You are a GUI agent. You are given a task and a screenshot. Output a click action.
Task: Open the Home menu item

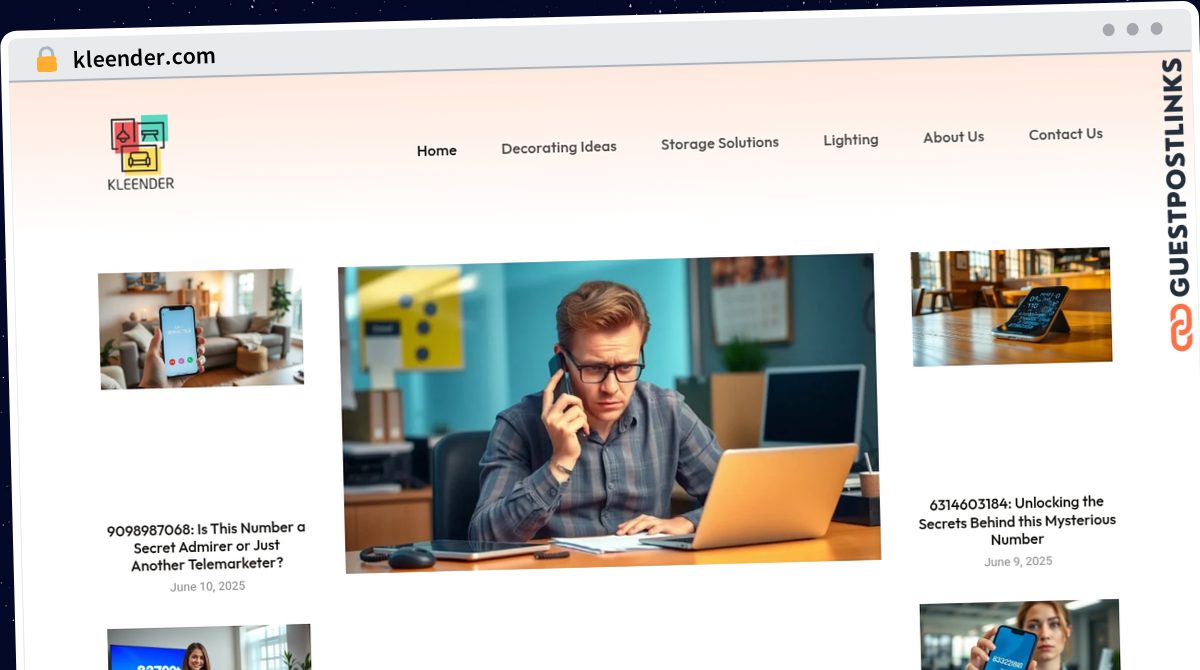tap(436, 151)
